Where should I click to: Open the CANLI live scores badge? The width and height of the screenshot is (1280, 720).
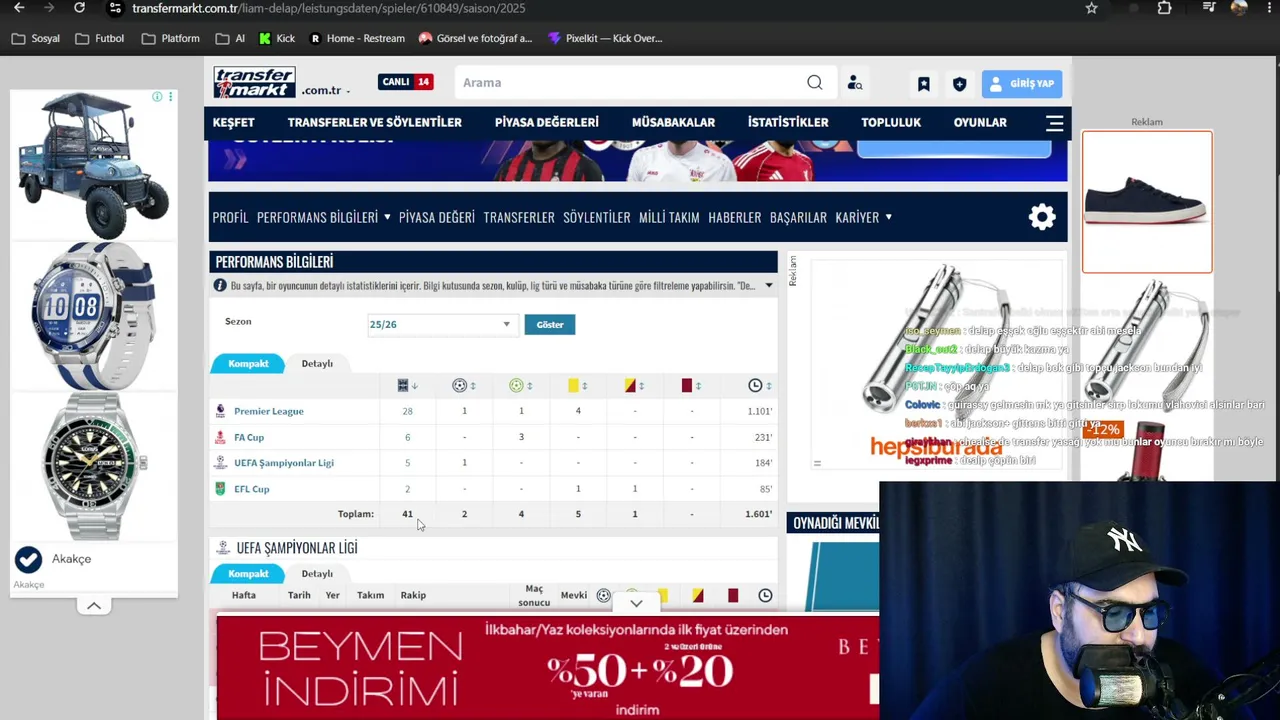click(405, 82)
